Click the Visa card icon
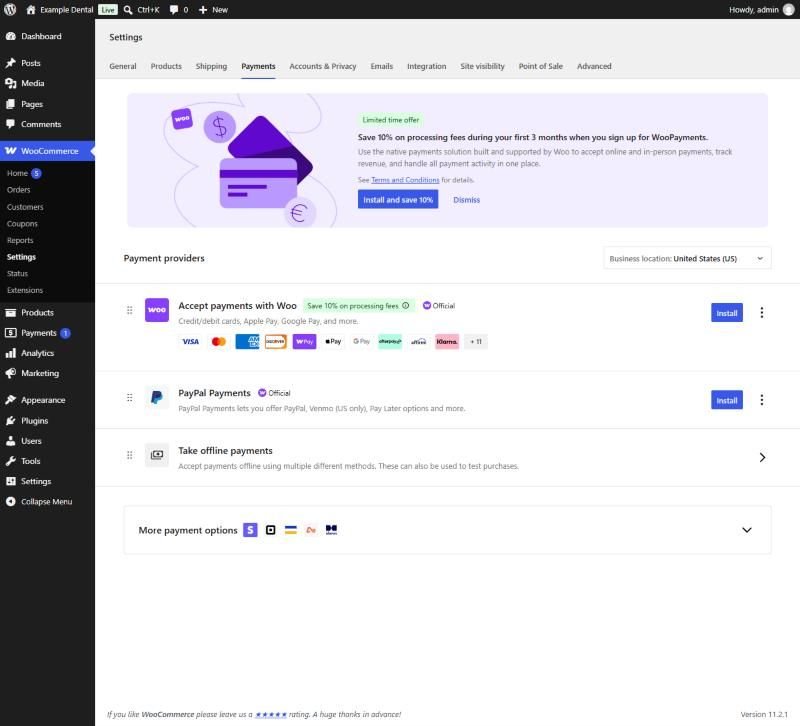 pyautogui.click(x=190, y=341)
